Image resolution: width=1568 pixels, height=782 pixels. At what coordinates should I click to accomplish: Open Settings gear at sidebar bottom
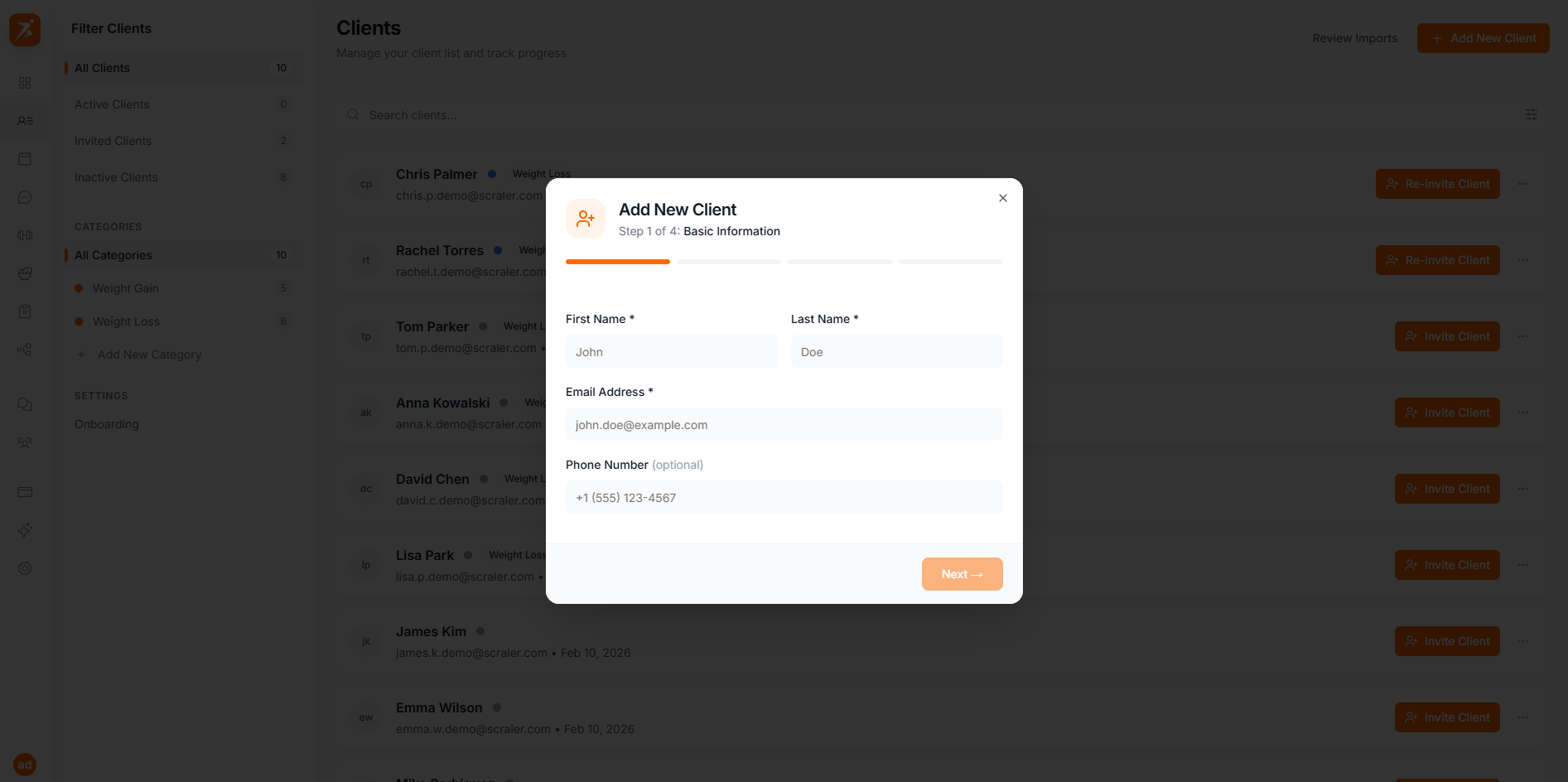click(25, 568)
